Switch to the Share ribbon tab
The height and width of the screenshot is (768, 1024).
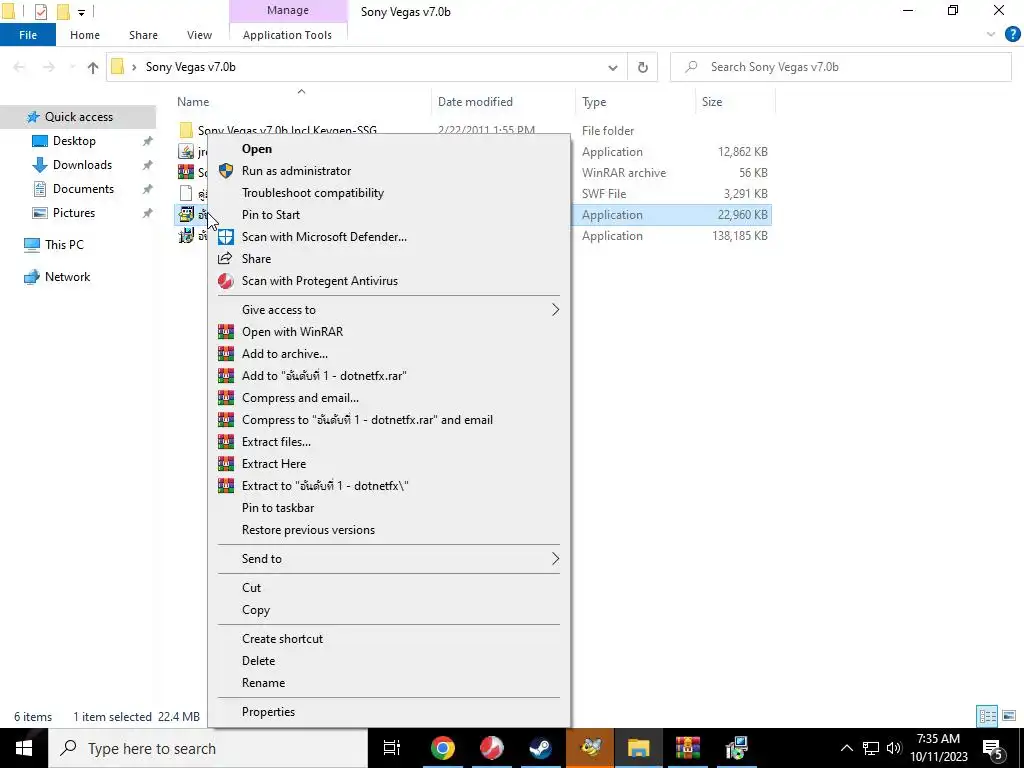click(x=143, y=35)
